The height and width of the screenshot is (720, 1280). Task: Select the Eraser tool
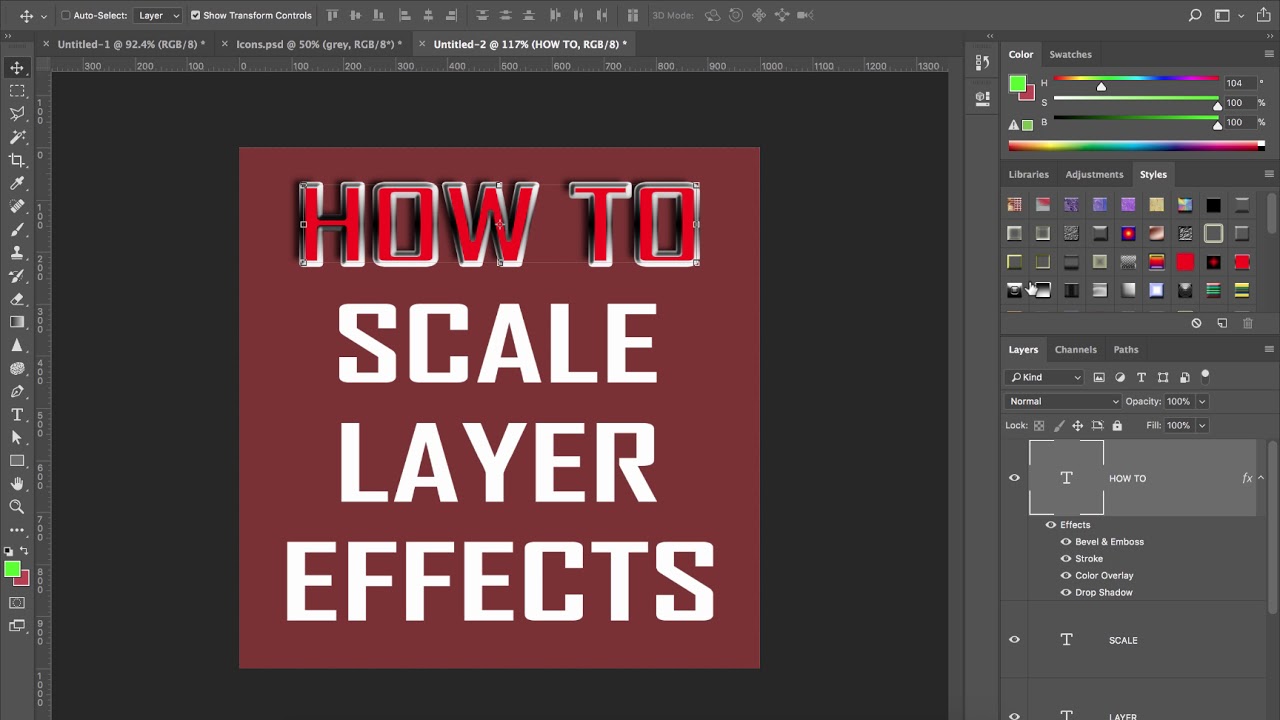[x=17, y=298]
